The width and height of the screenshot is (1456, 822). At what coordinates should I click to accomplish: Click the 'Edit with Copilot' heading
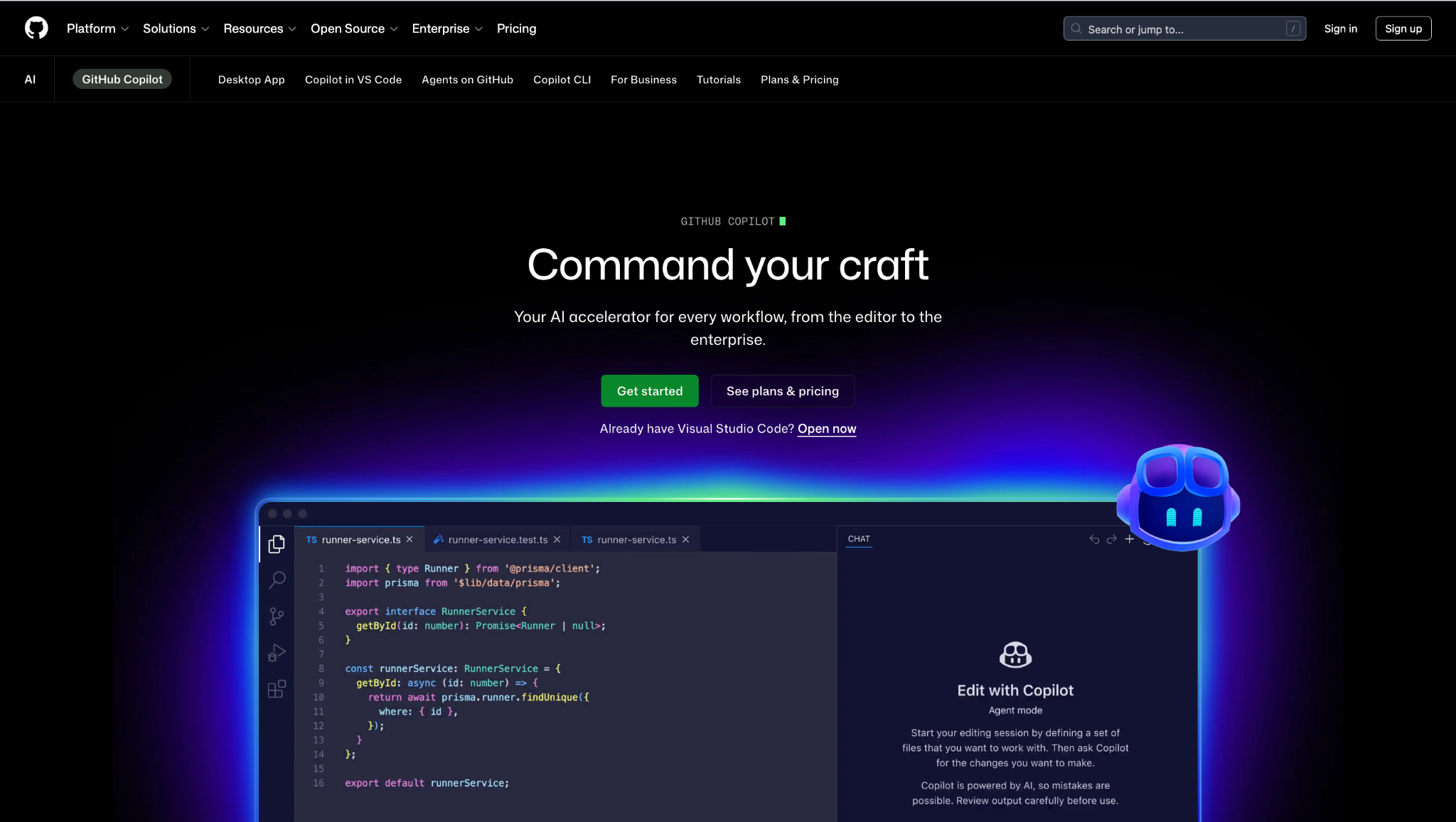1015,690
